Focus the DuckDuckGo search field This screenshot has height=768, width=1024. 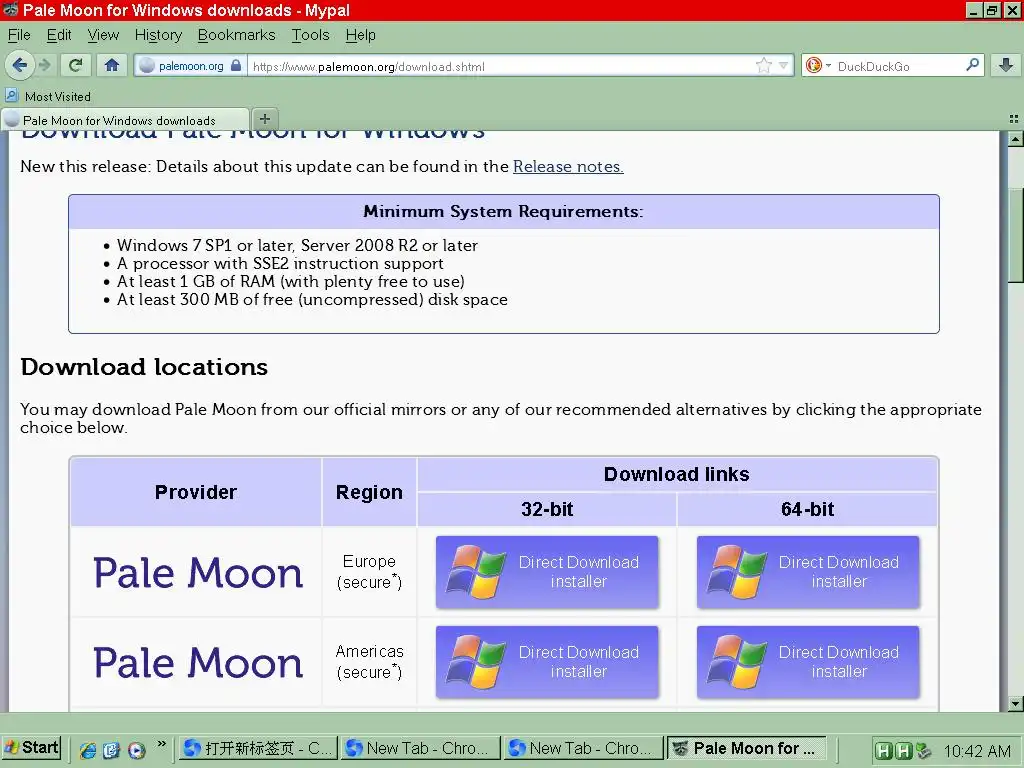tap(898, 67)
